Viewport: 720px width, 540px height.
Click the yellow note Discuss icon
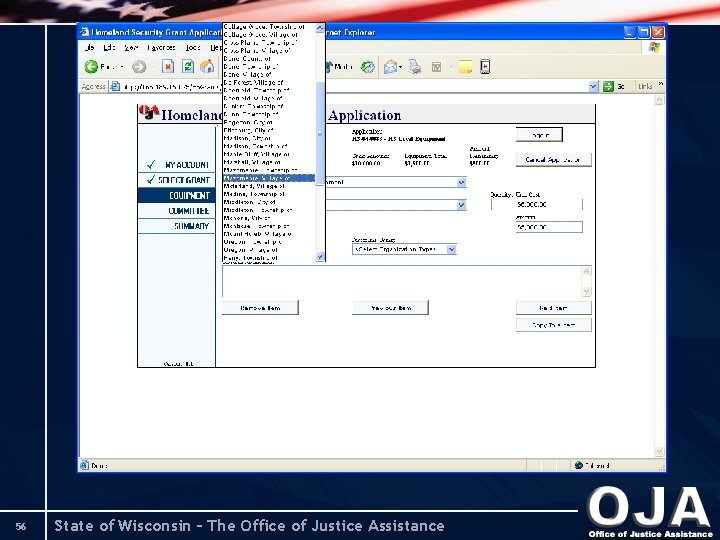click(x=465, y=67)
